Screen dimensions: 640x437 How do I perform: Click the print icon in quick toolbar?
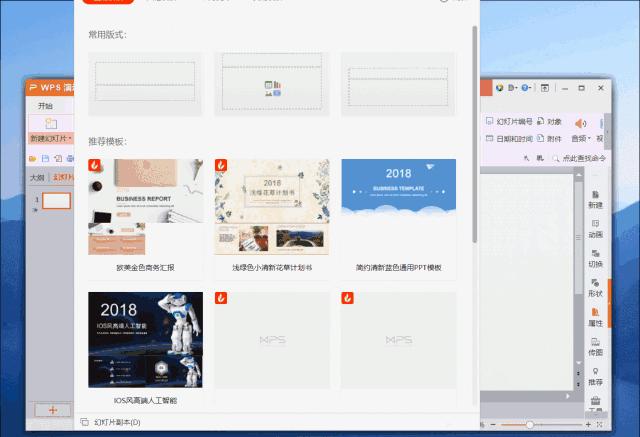[x=70, y=158]
